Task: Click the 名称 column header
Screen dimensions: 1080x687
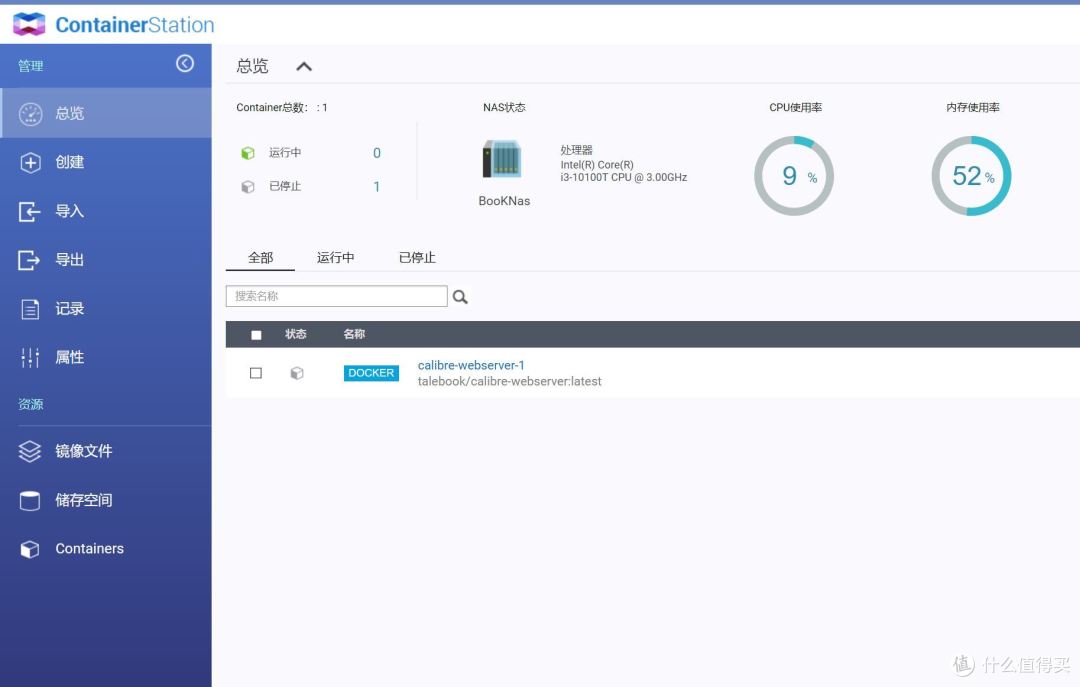Action: tap(354, 334)
